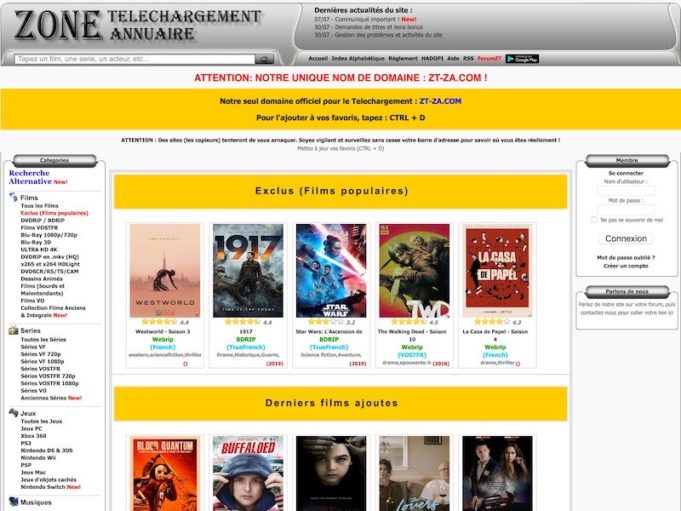Tick "Ne pas se souvenir de moi" checkbox
The image size is (681, 511).
point(594,219)
